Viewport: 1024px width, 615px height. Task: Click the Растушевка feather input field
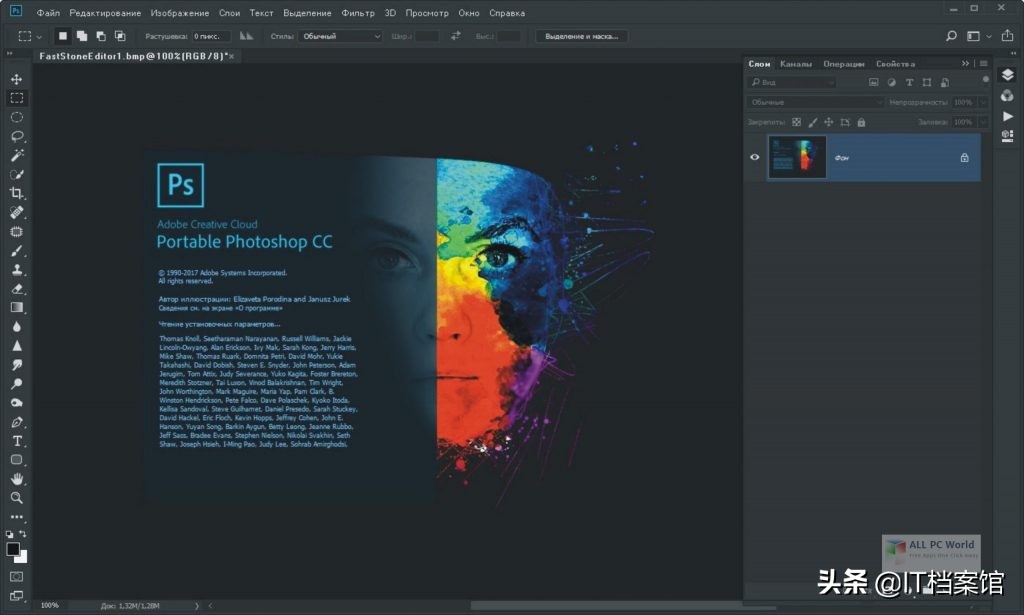(211, 36)
